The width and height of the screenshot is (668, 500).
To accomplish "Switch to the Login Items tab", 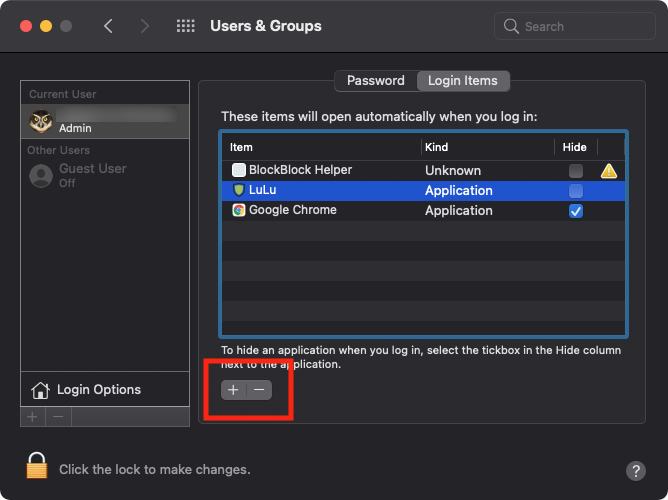I will coord(463,80).
